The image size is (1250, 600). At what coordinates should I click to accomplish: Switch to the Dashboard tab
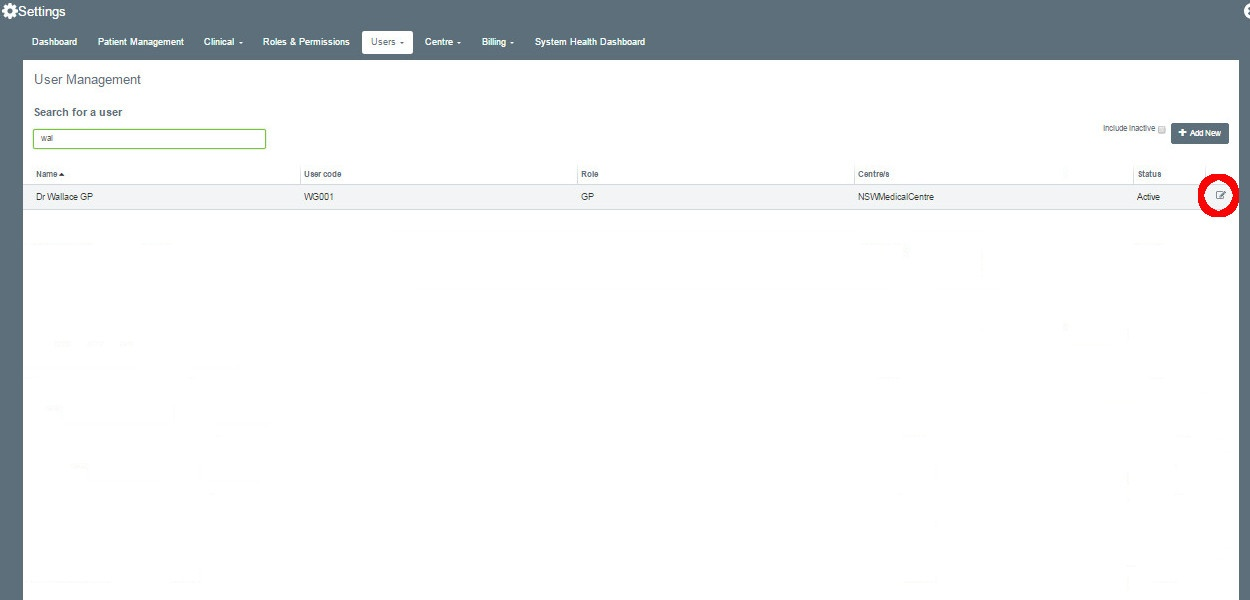tap(54, 42)
